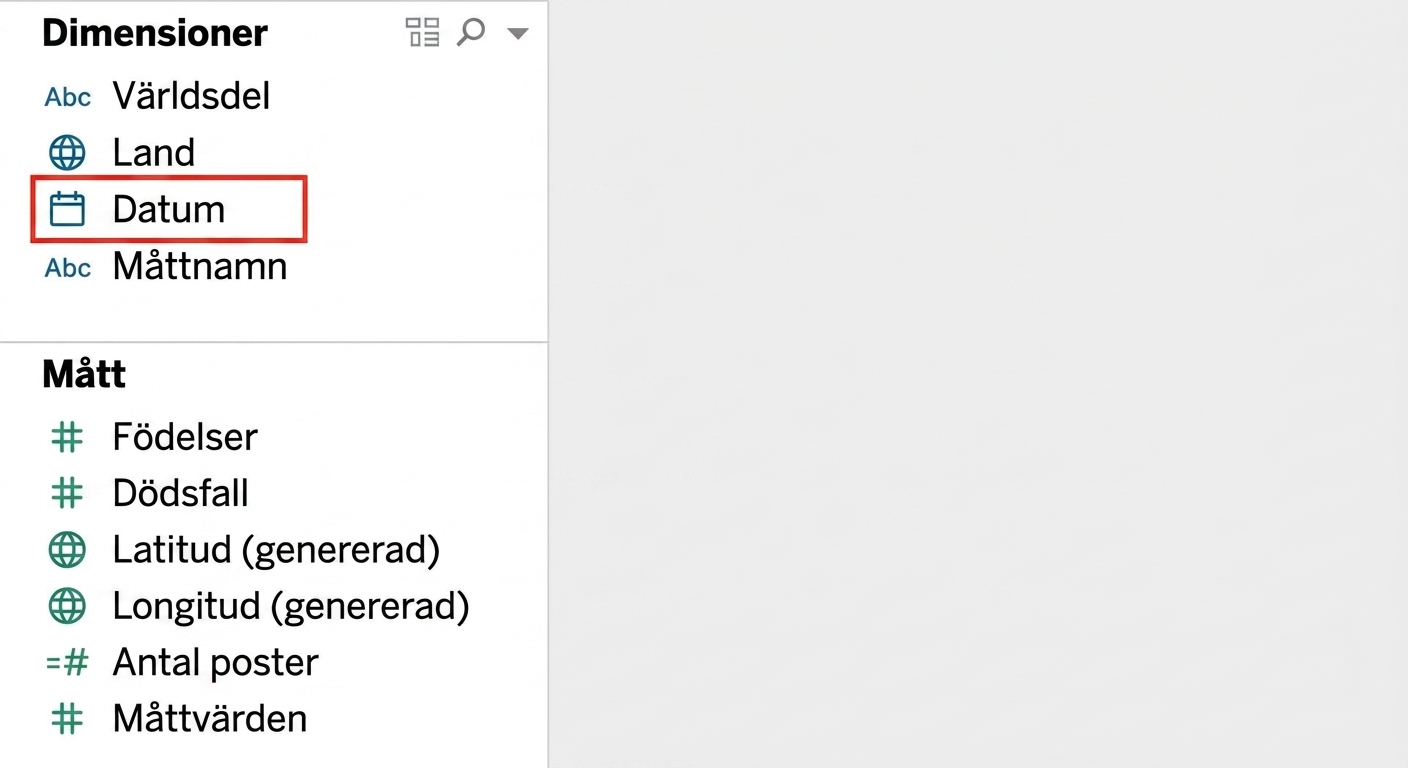Viewport: 1408px width, 768px height.
Task: Select the Land dimension field
Action: (x=153, y=153)
